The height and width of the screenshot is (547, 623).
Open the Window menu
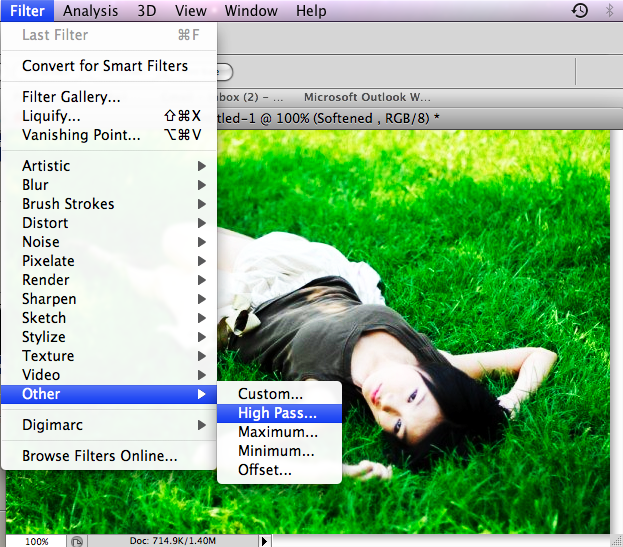click(x=251, y=11)
